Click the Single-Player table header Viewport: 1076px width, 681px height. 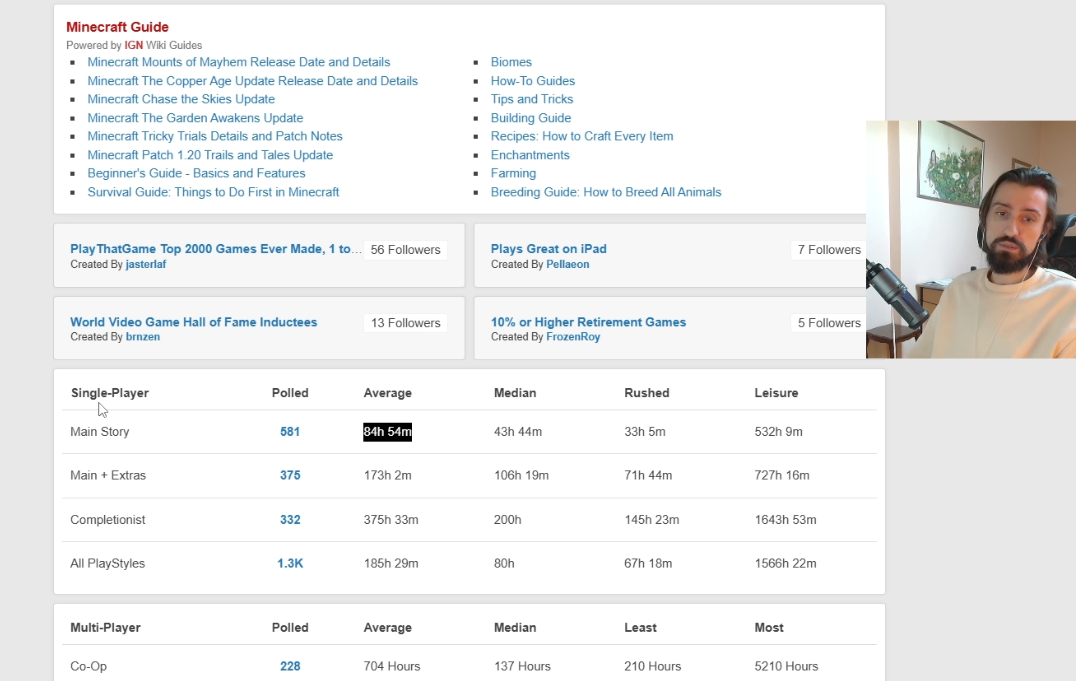point(110,393)
